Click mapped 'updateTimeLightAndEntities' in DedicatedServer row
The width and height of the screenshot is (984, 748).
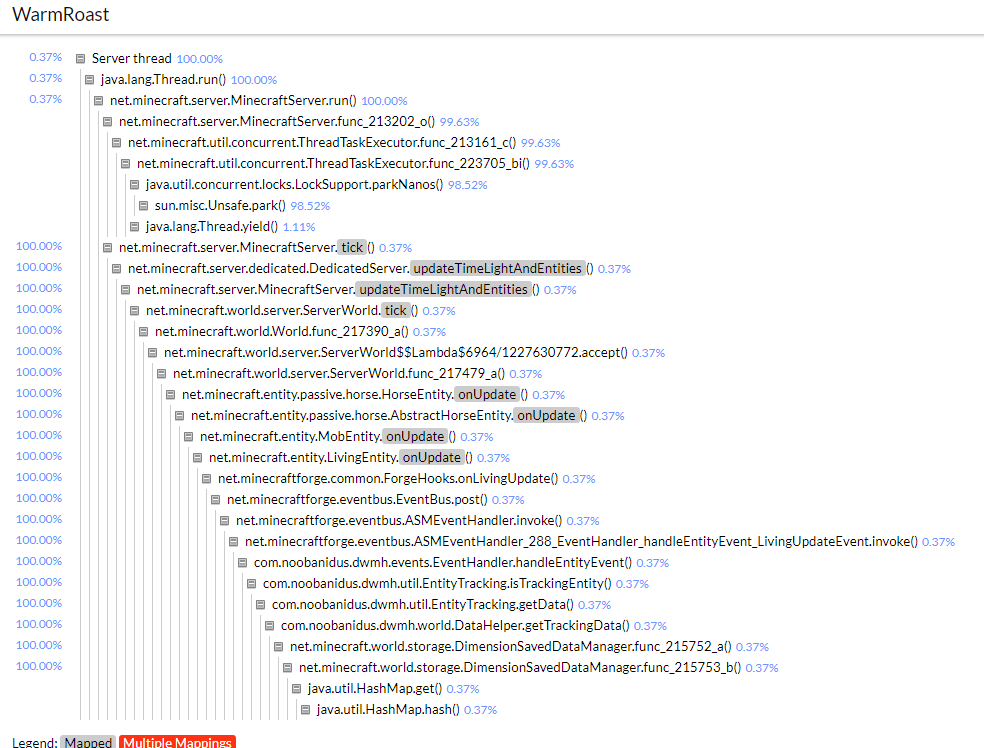pyautogui.click(x=498, y=269)
